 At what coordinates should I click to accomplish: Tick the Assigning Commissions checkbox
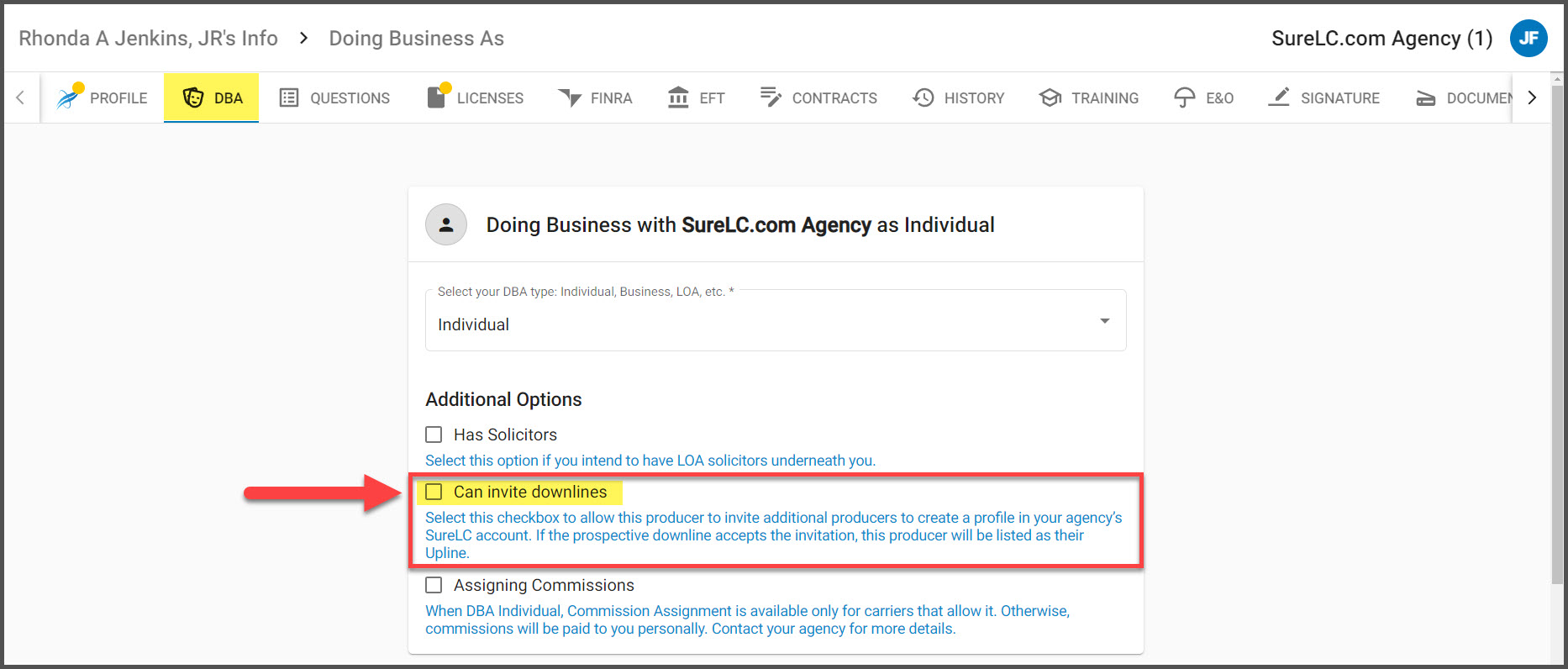point(434,585)
